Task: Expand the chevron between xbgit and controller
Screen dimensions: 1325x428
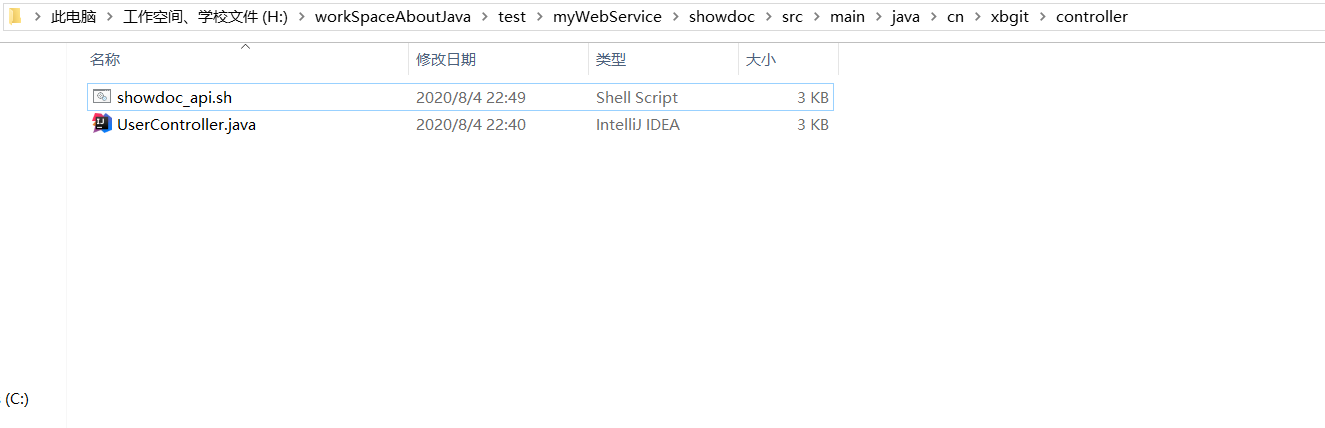Action: coord(1042,17)
